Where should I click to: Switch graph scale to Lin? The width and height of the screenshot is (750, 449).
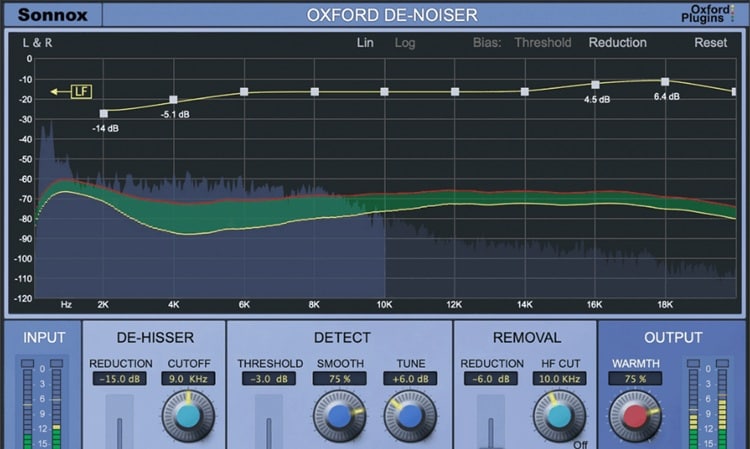click(x=365, y=43)
